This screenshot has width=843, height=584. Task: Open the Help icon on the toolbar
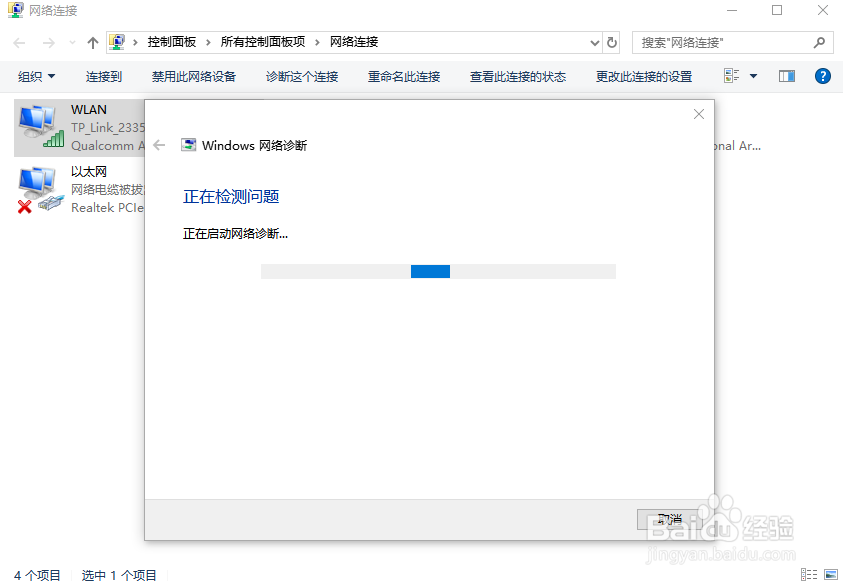[822, 76]
